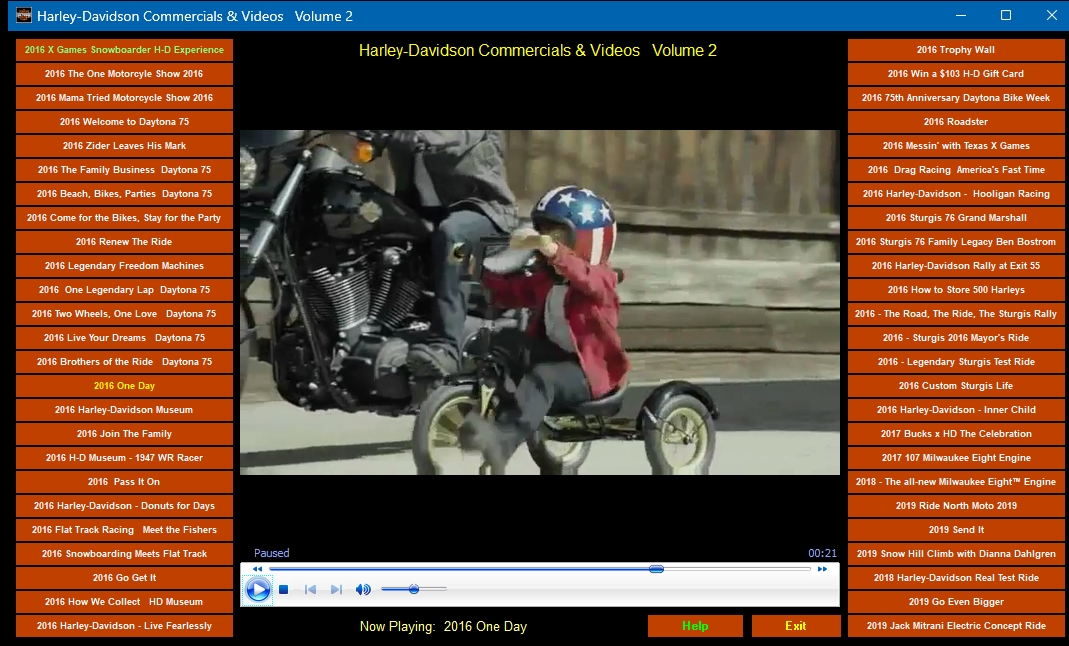The image size is (1069, 646).
Task: Play 2016 Beach, Bikes, Parties Daytona 75
Action: click(x=124, y=194)
